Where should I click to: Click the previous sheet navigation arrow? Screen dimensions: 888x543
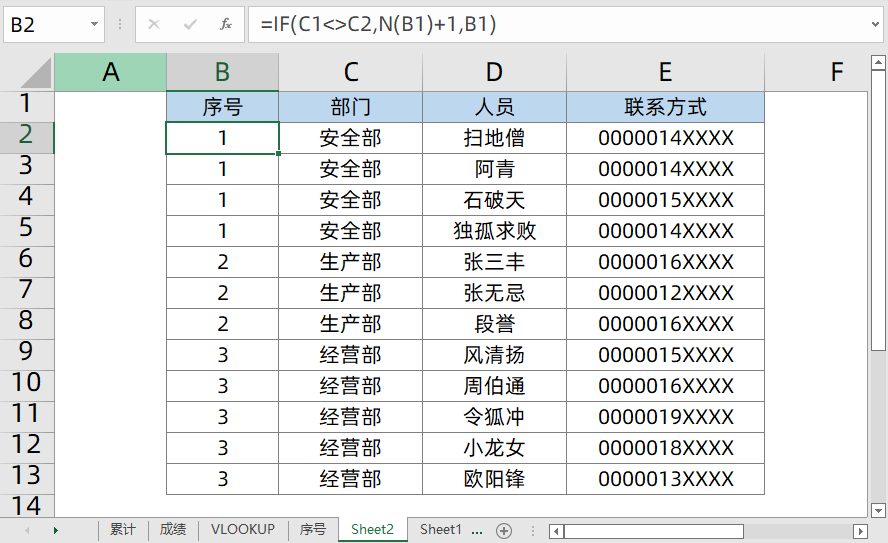[x=27, y=531]
